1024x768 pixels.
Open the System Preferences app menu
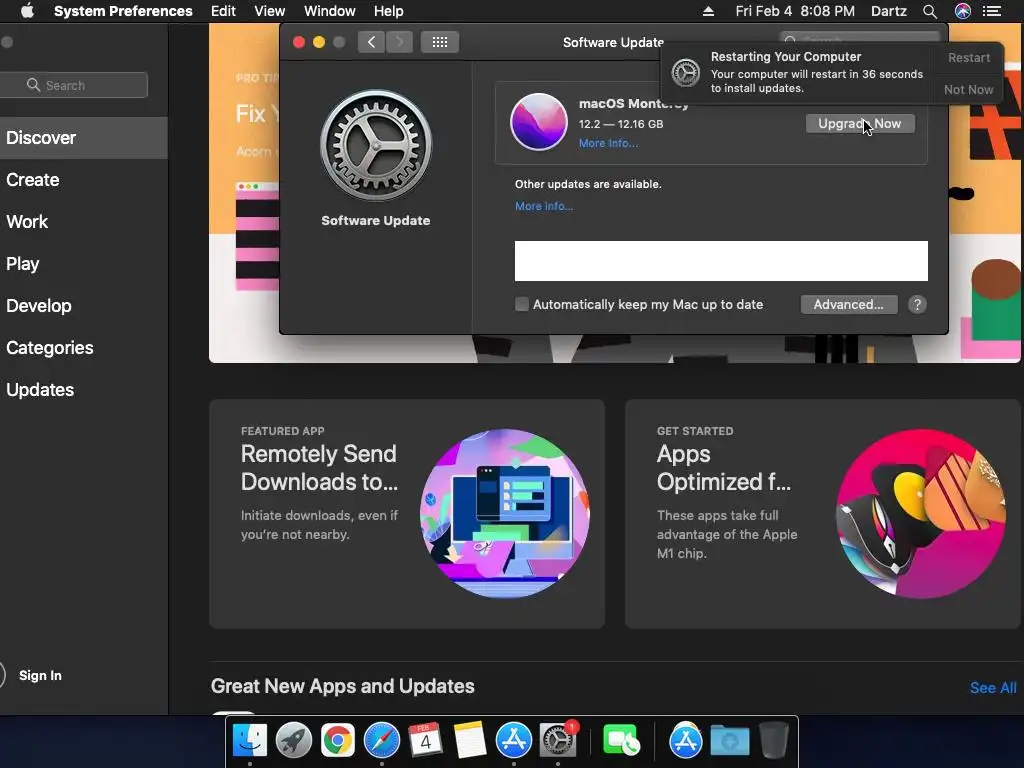point(123,11)
